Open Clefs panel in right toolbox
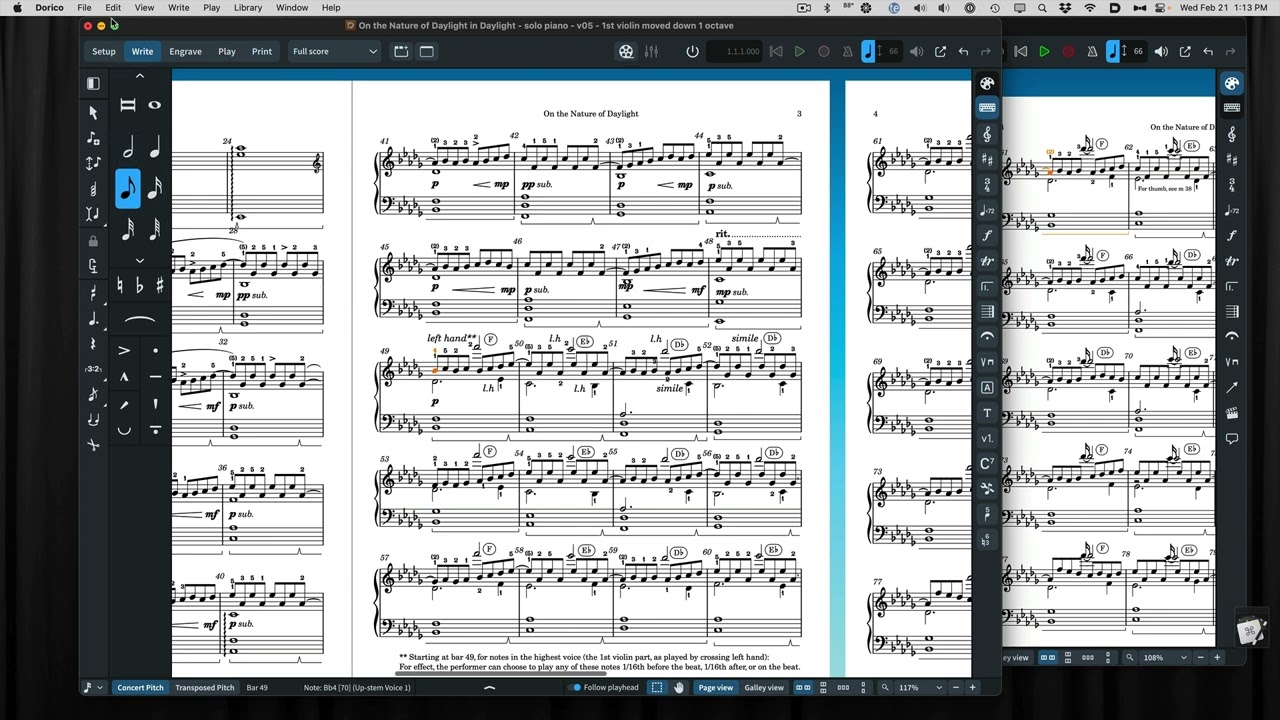 point(987,134)
